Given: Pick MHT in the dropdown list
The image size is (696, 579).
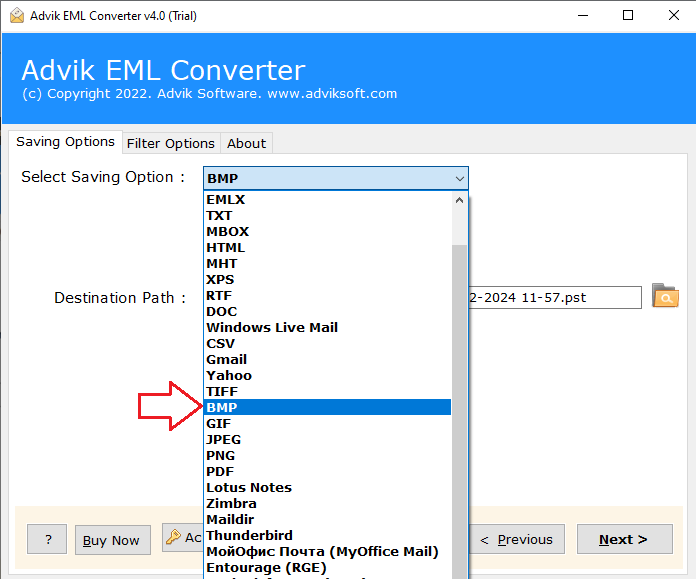Looking at the screenshot, I should click(x=327, y=263).
